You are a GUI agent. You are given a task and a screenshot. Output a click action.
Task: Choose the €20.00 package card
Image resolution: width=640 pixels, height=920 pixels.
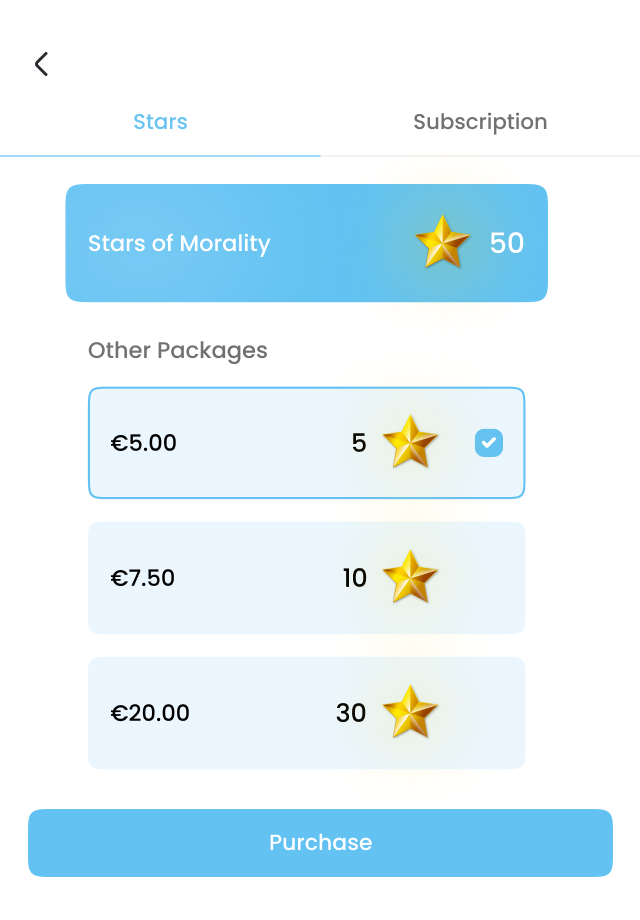click(306, 713)
